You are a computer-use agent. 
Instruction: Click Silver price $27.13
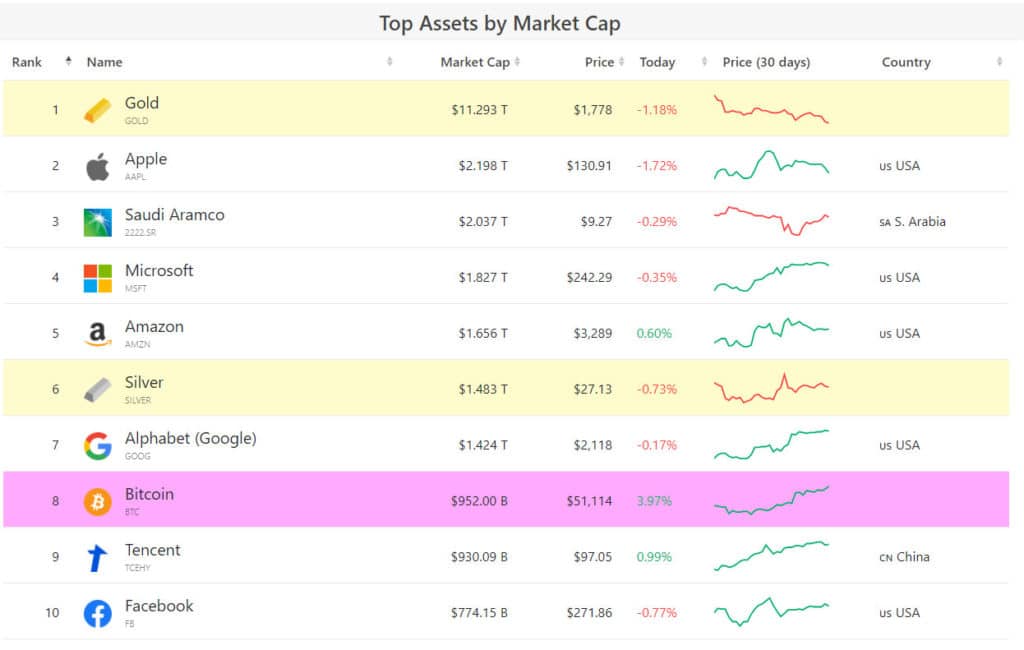click(593, 389)
